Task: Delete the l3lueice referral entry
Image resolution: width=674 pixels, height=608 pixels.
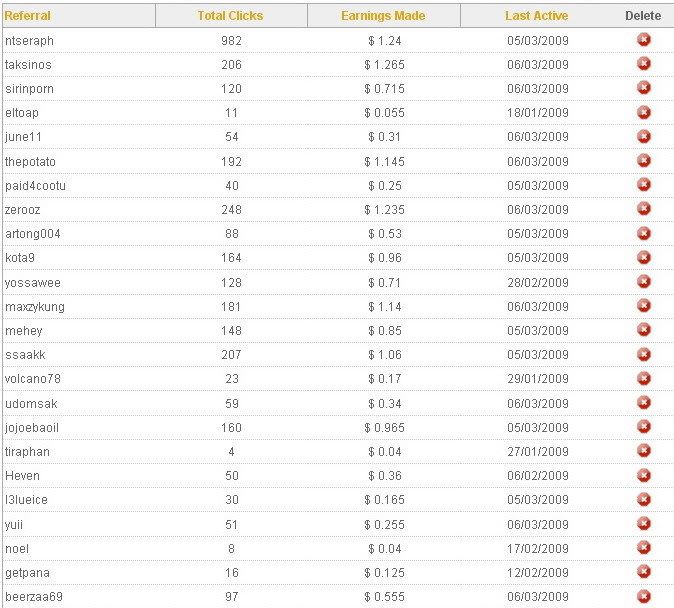Action: 643,499
